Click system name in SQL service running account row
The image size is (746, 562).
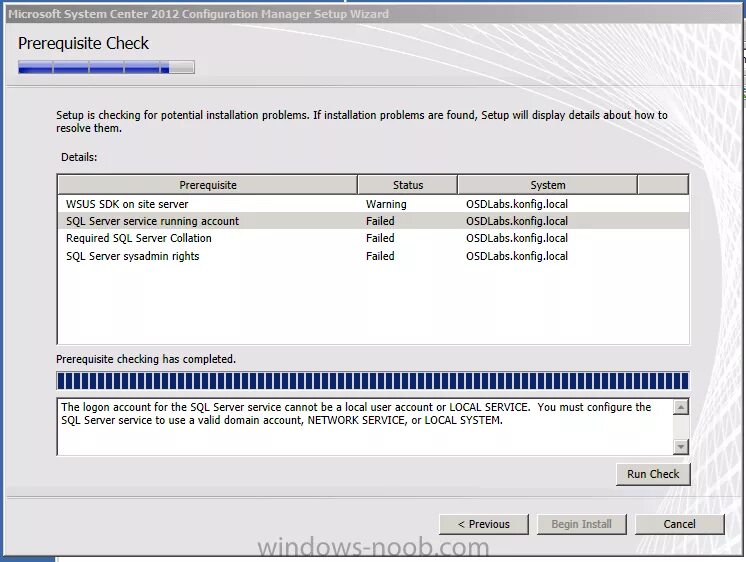[517, 221]
